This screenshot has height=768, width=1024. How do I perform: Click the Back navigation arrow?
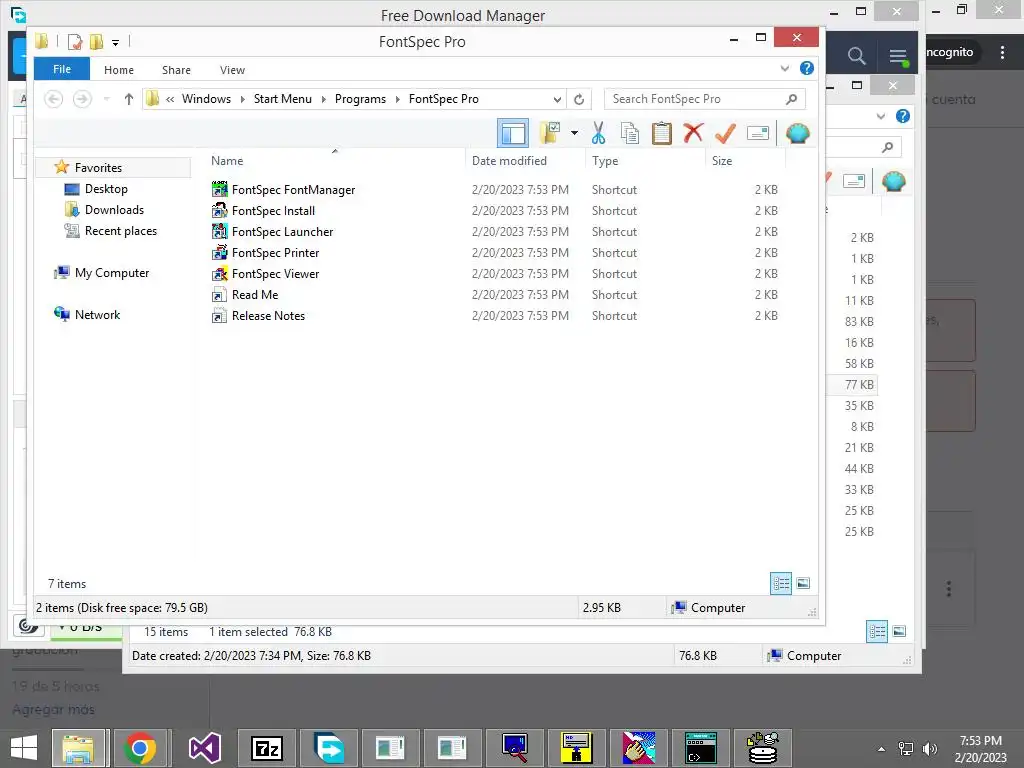coord(54,99)
